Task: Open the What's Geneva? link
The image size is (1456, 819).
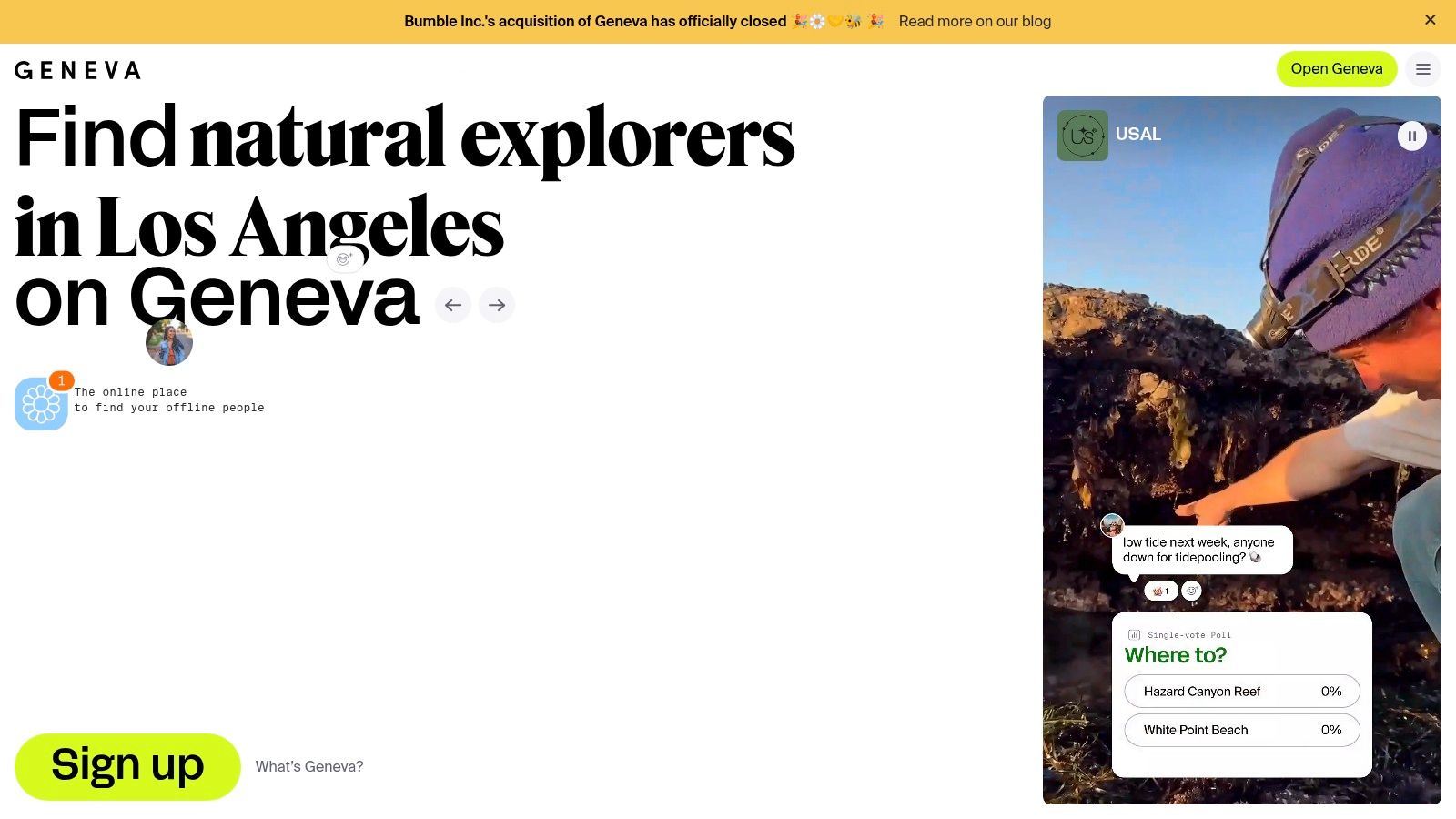Action: pyautogui.click(x=309, y=766)
